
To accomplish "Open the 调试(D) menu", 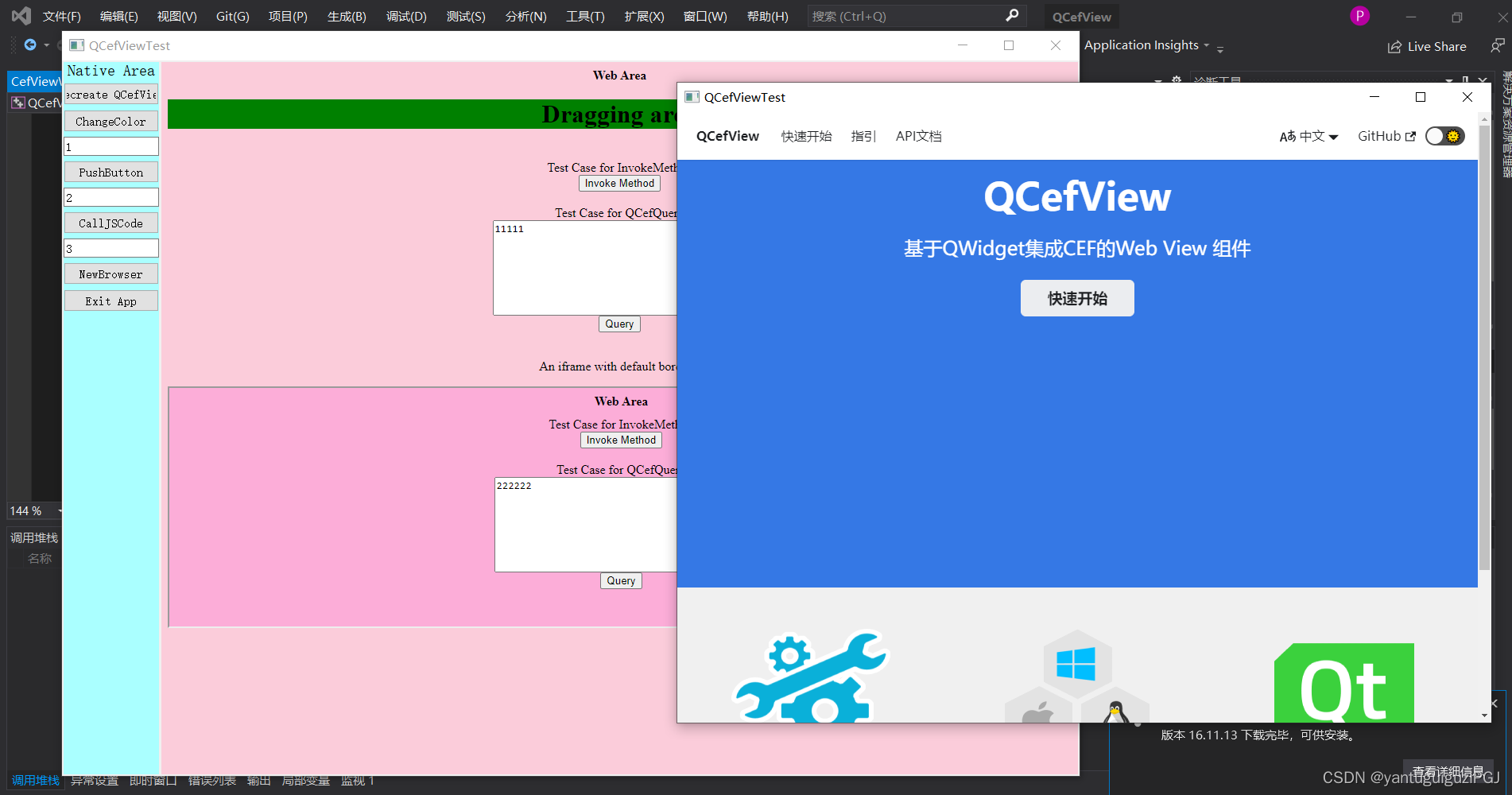I will coord(406,16).
